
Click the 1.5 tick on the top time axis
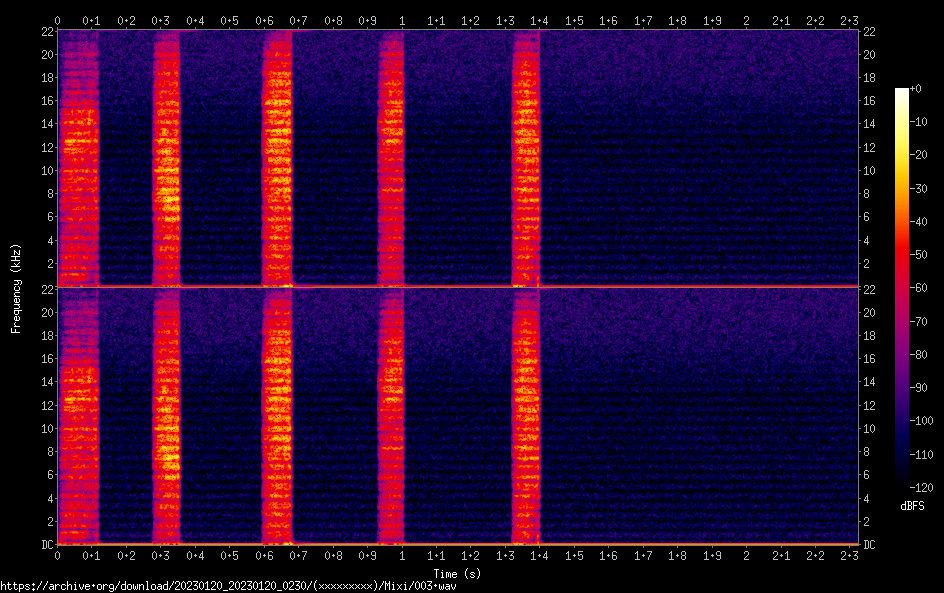(x=574, y=20)
